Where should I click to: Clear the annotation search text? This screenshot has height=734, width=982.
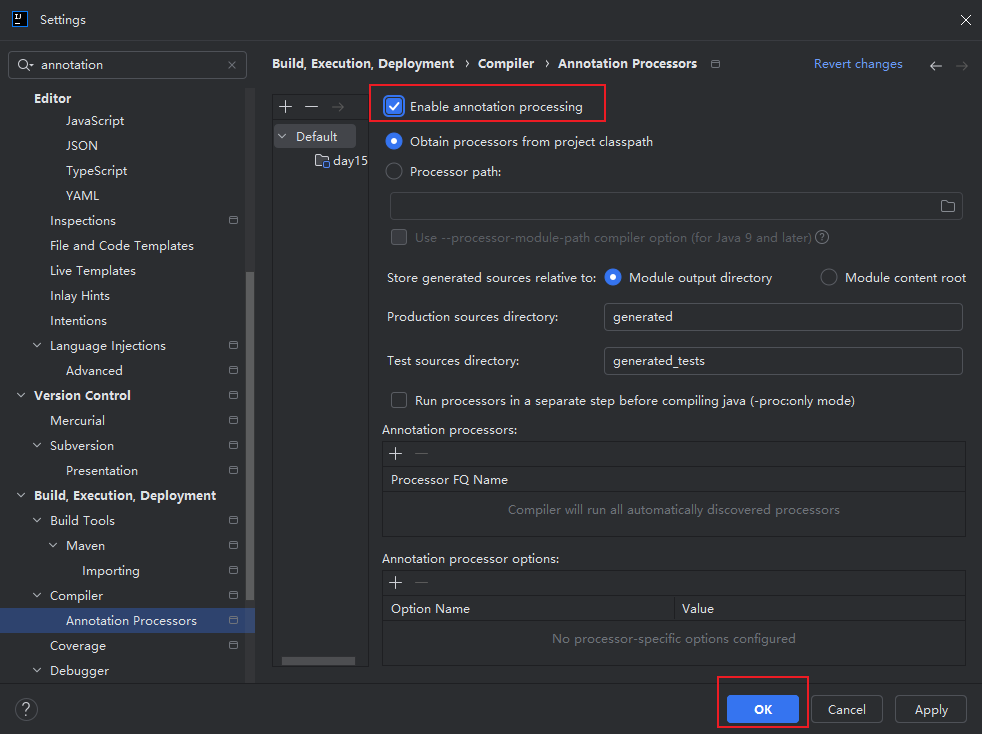click(x=232, y=65)
